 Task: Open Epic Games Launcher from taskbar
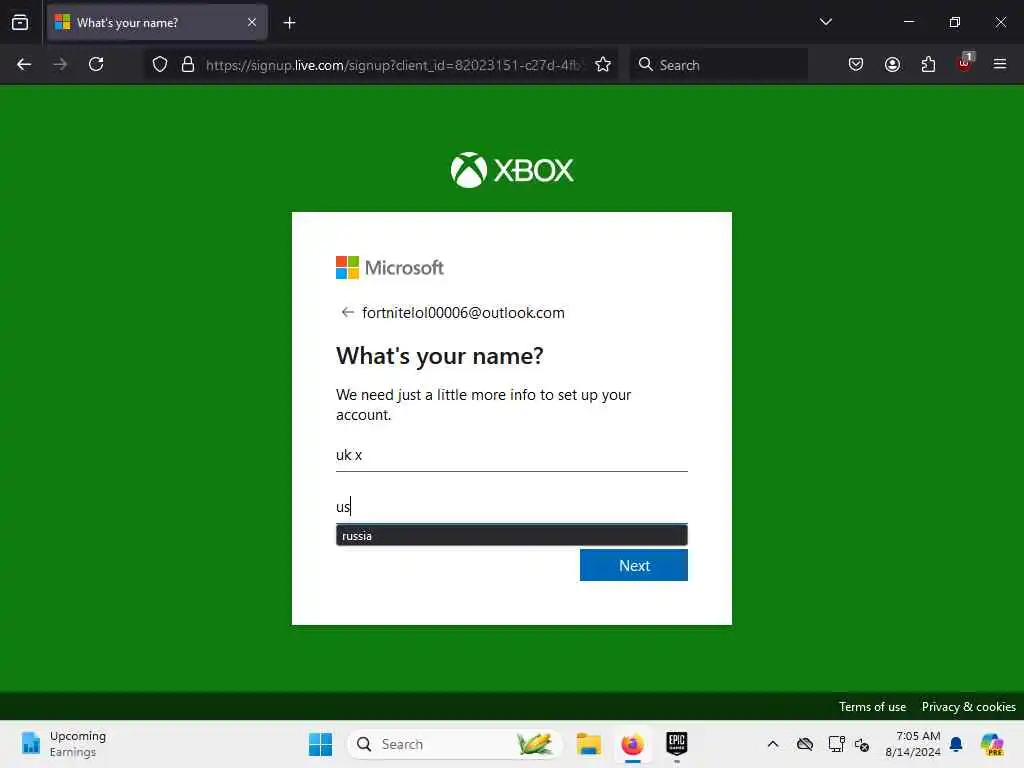677,744
